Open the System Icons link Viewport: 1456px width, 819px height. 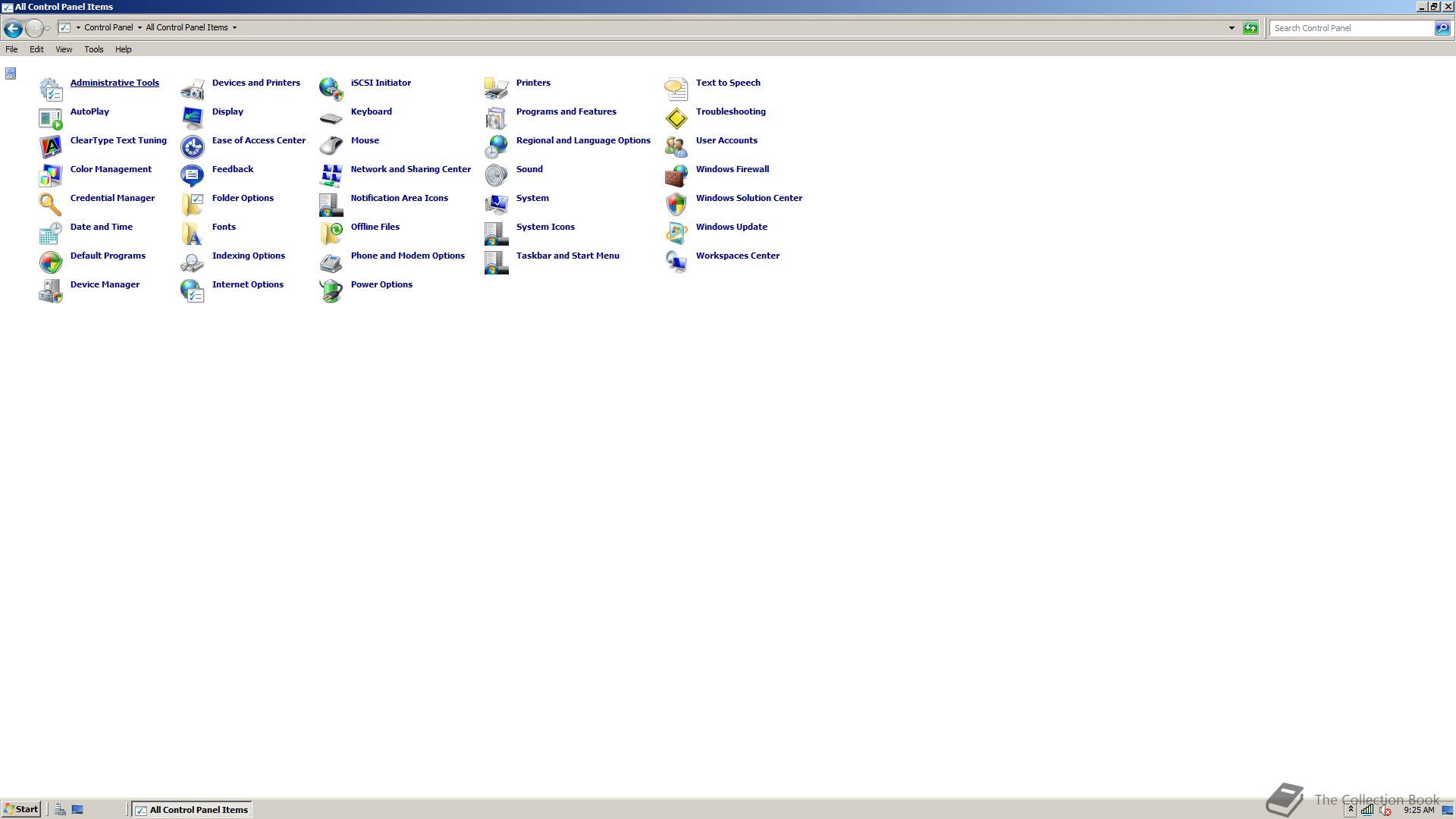coord(545,227)
